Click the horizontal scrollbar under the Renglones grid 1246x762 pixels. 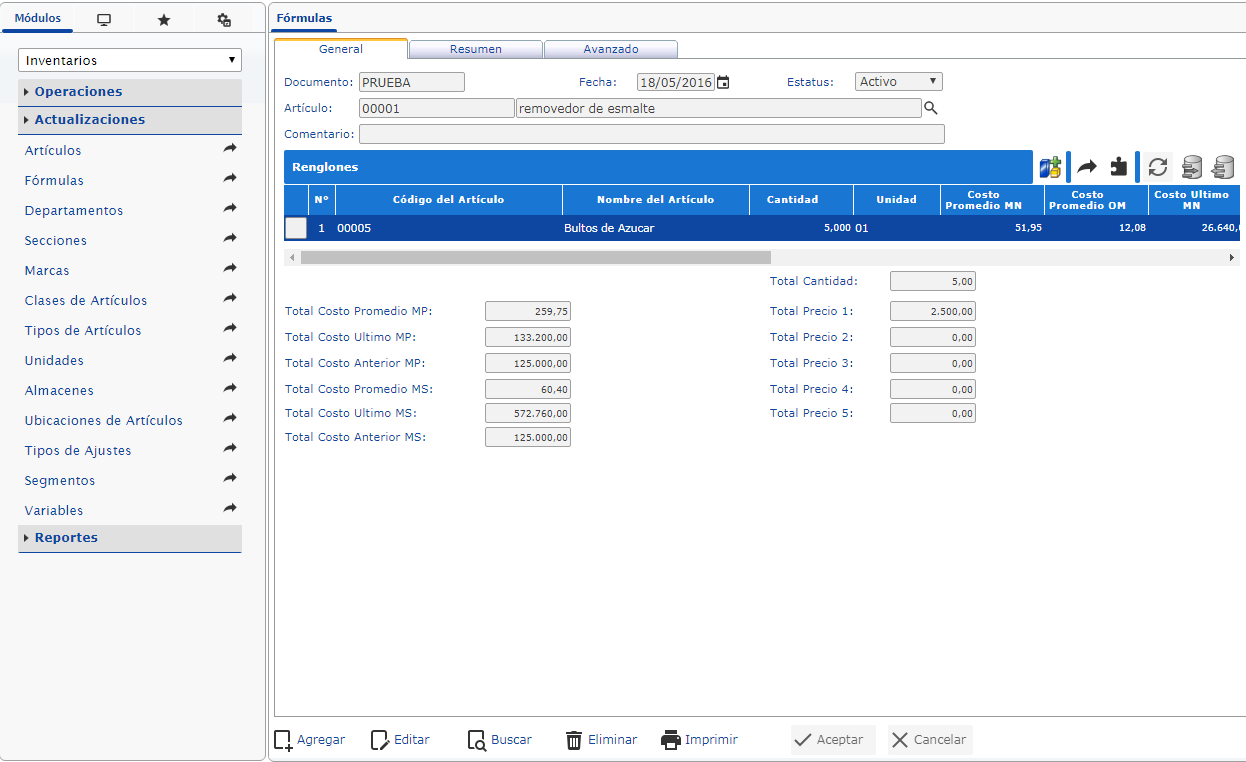[x=535, y=258]
